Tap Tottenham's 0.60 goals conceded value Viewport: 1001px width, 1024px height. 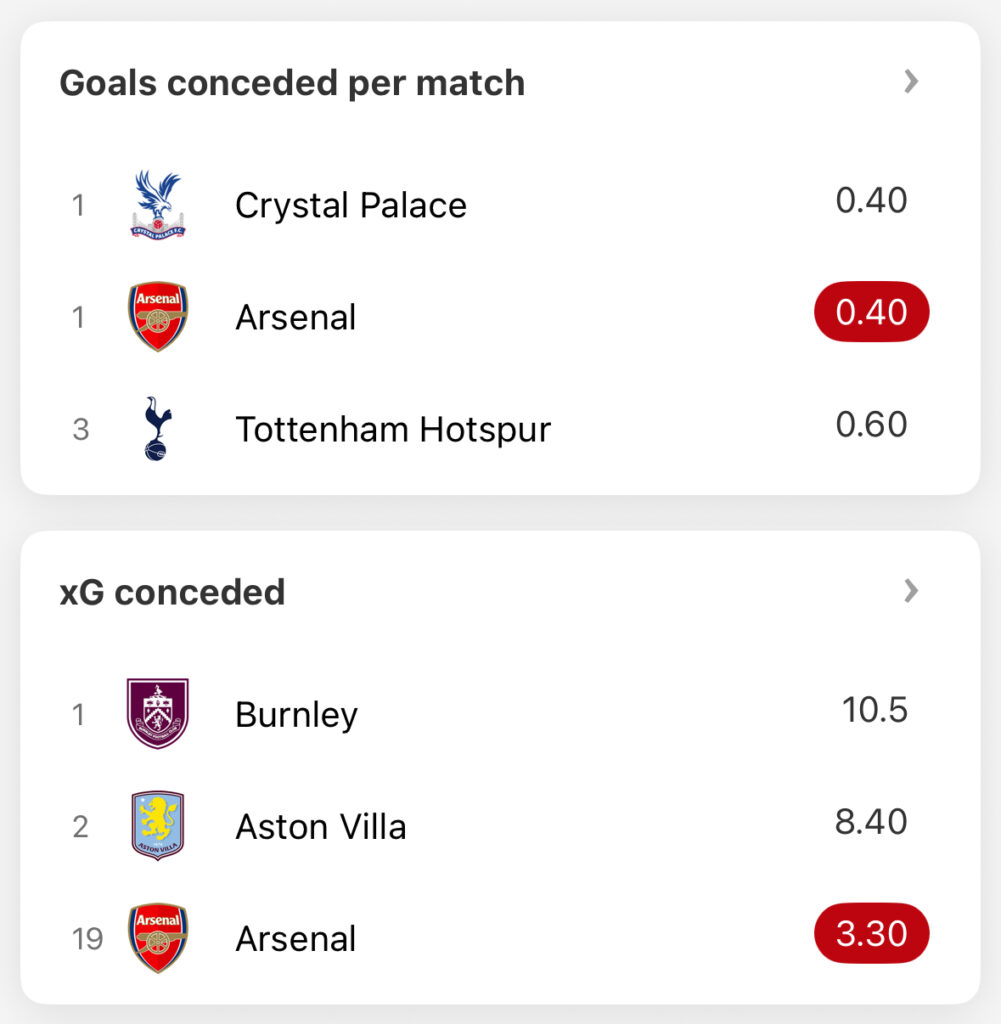pyautogui.click(x=872, y=424)
